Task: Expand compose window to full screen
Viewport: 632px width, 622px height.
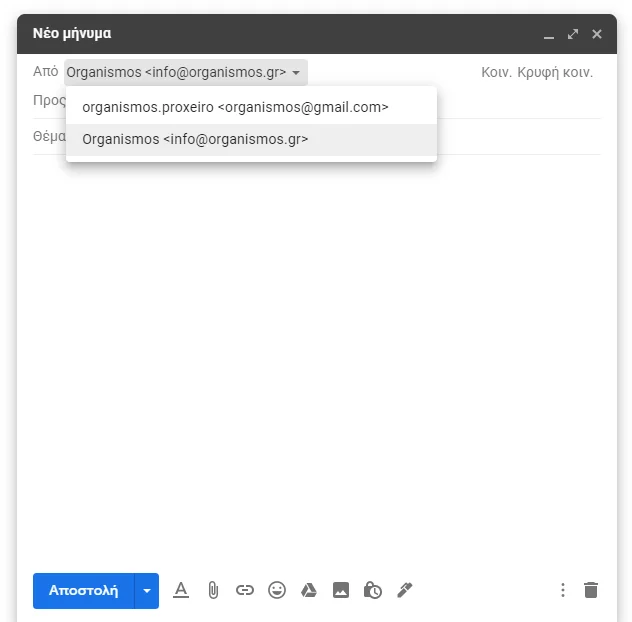Action: (573, 34)
